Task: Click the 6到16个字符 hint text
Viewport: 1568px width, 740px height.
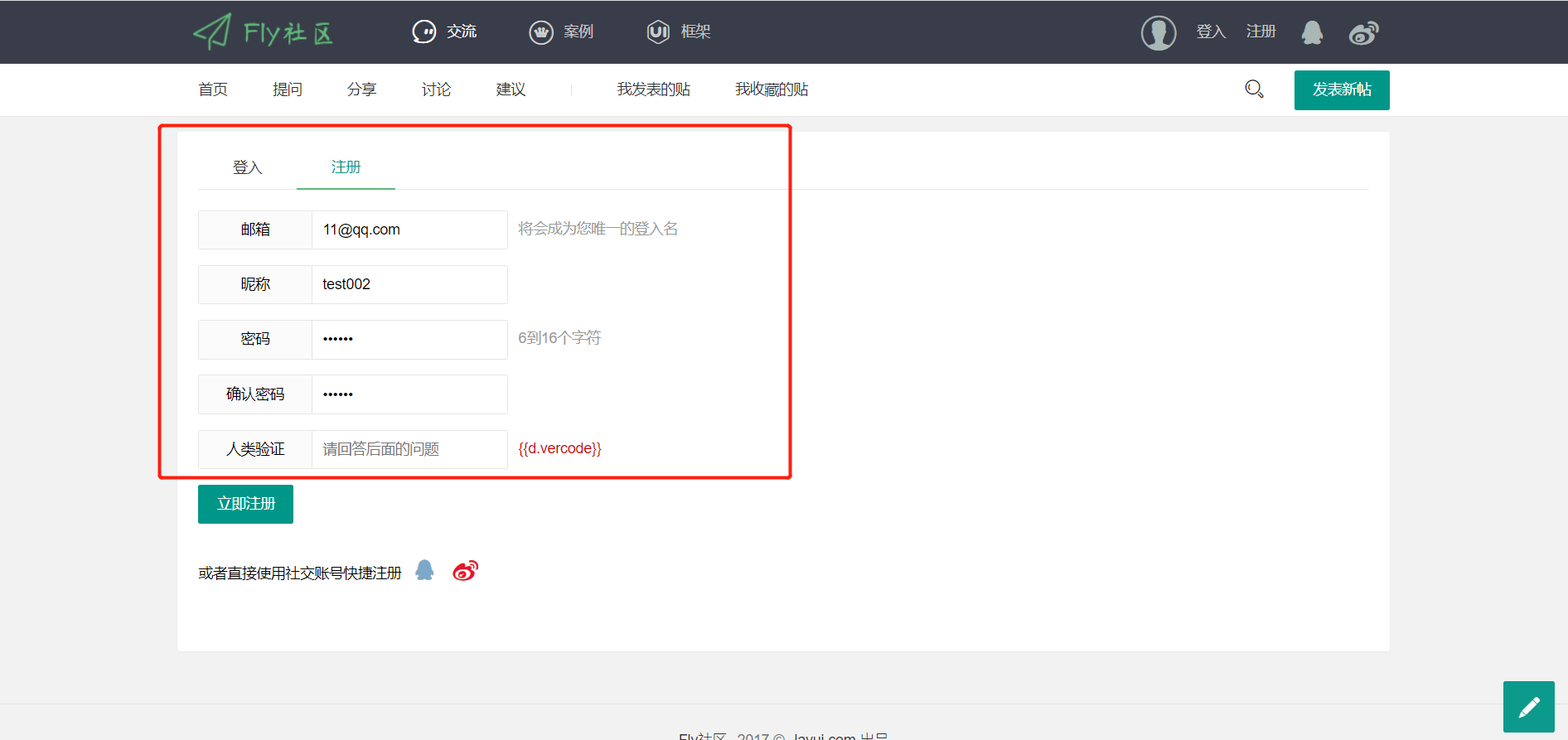Action: click(559, 338)
